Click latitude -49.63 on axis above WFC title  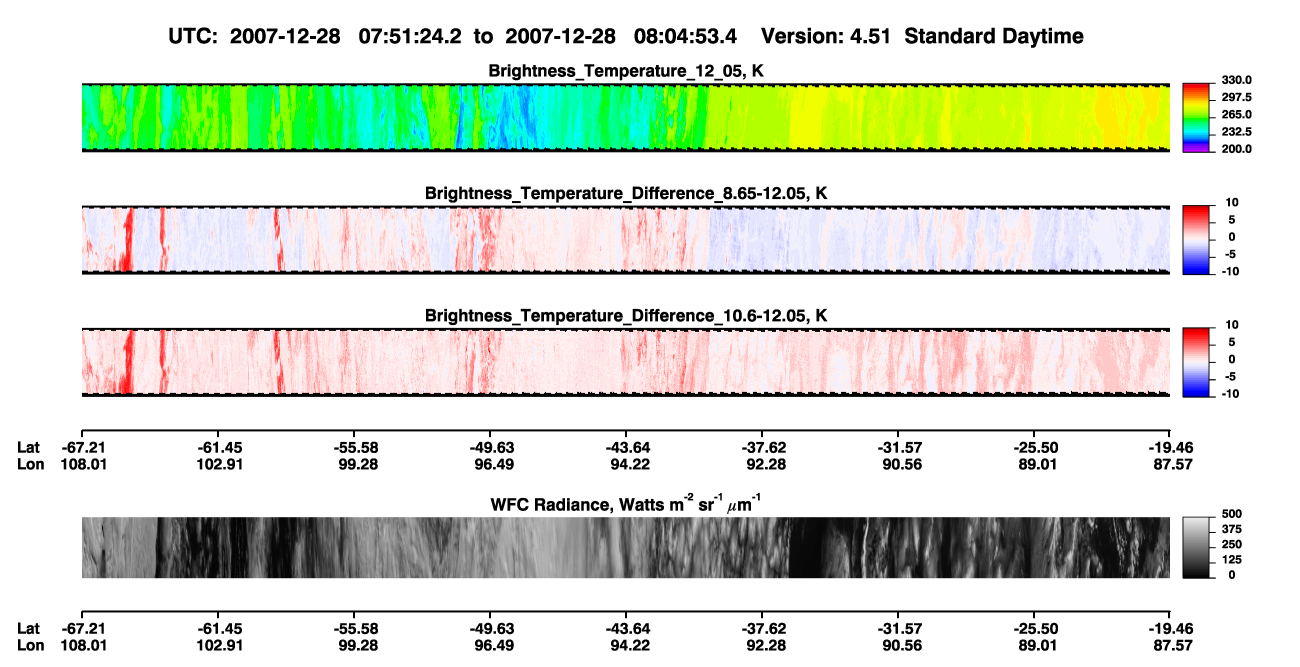coord(491,447)
